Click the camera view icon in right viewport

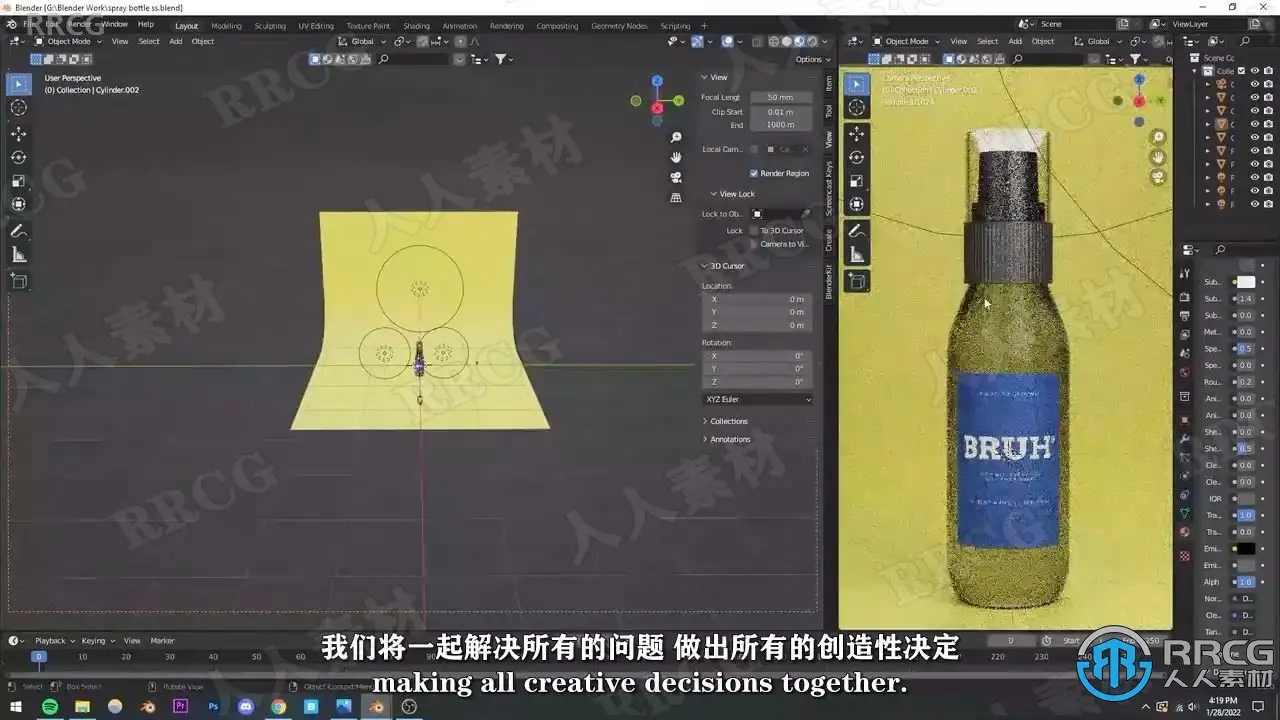point(1159,177)
